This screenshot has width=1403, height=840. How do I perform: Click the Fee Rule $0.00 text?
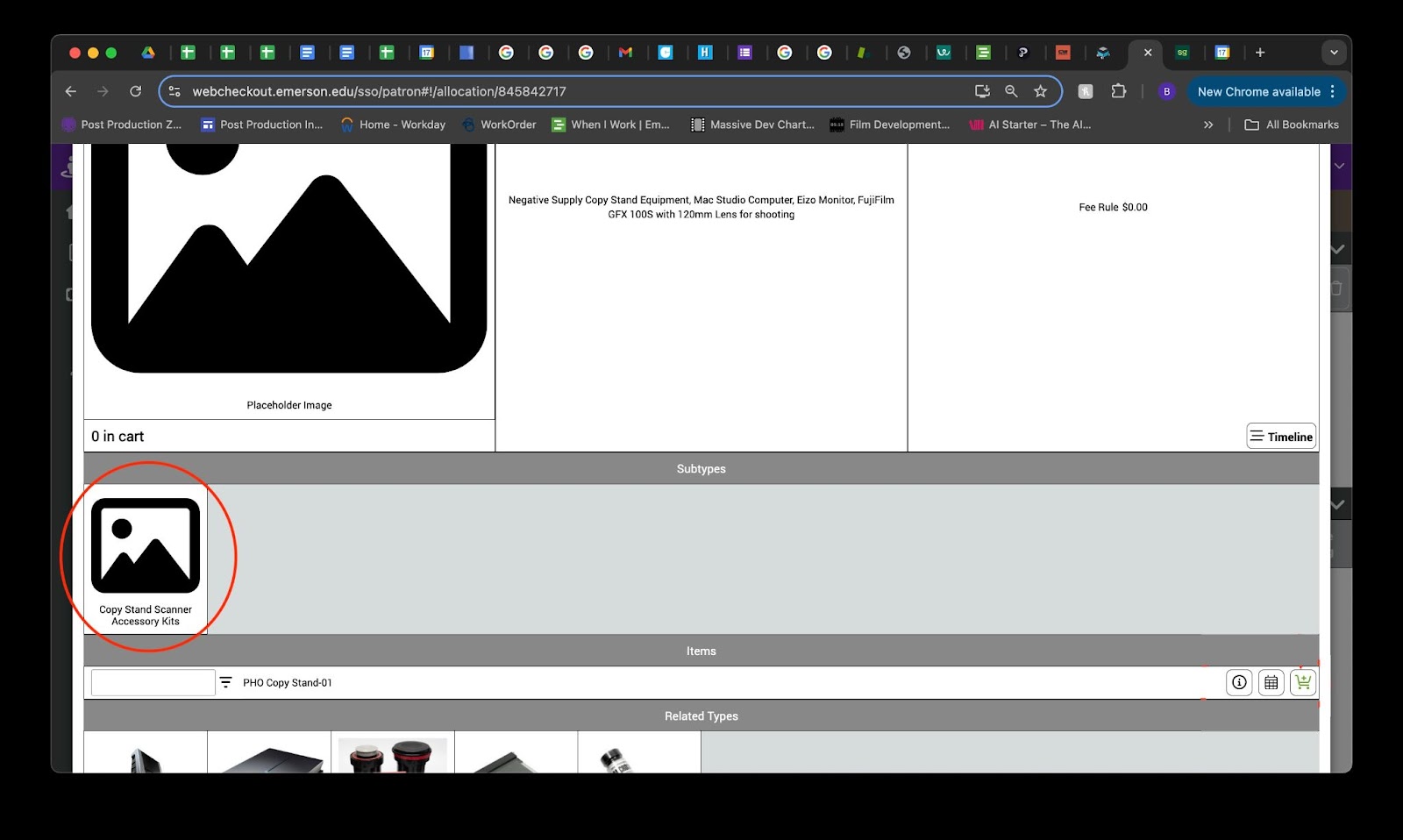tap(1113, 208)
